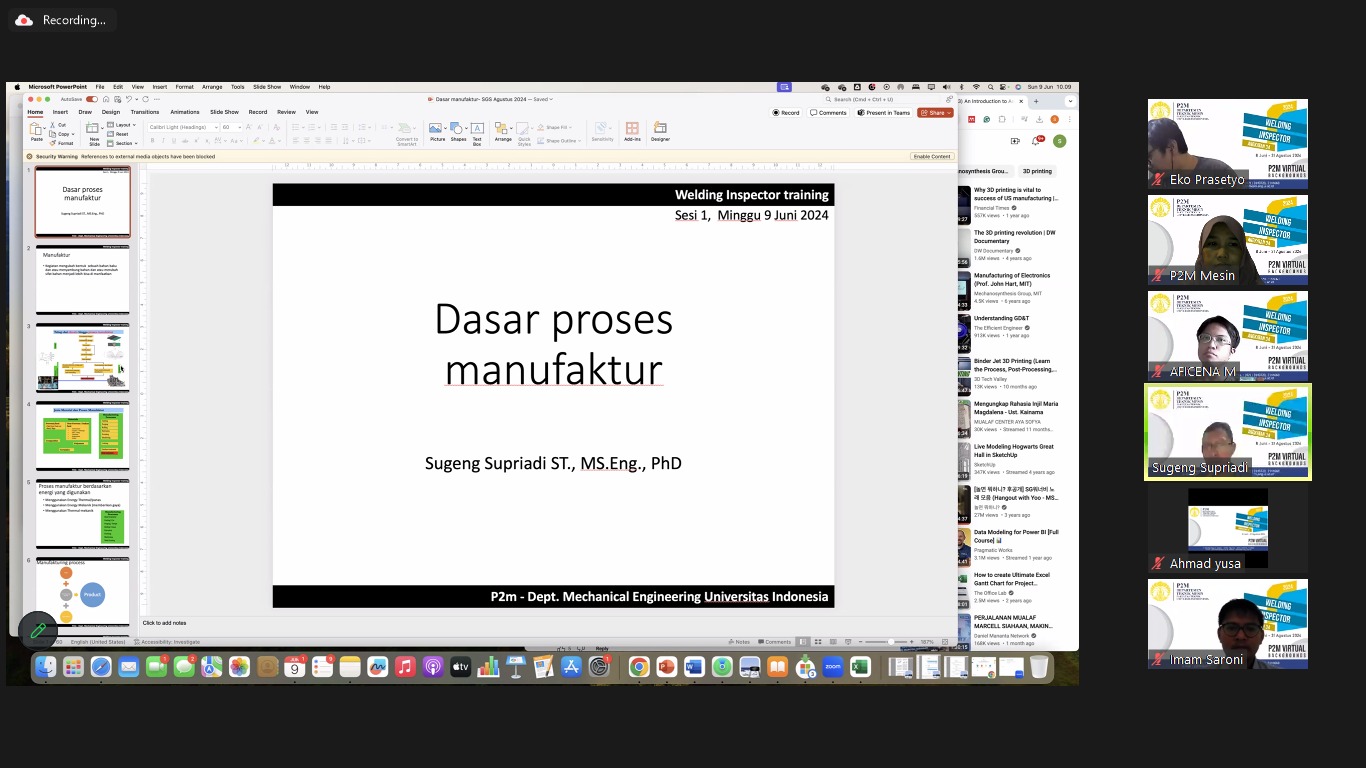
Task: Open the Slide Show tab in the ribbon
Action: tap(224, 112)
